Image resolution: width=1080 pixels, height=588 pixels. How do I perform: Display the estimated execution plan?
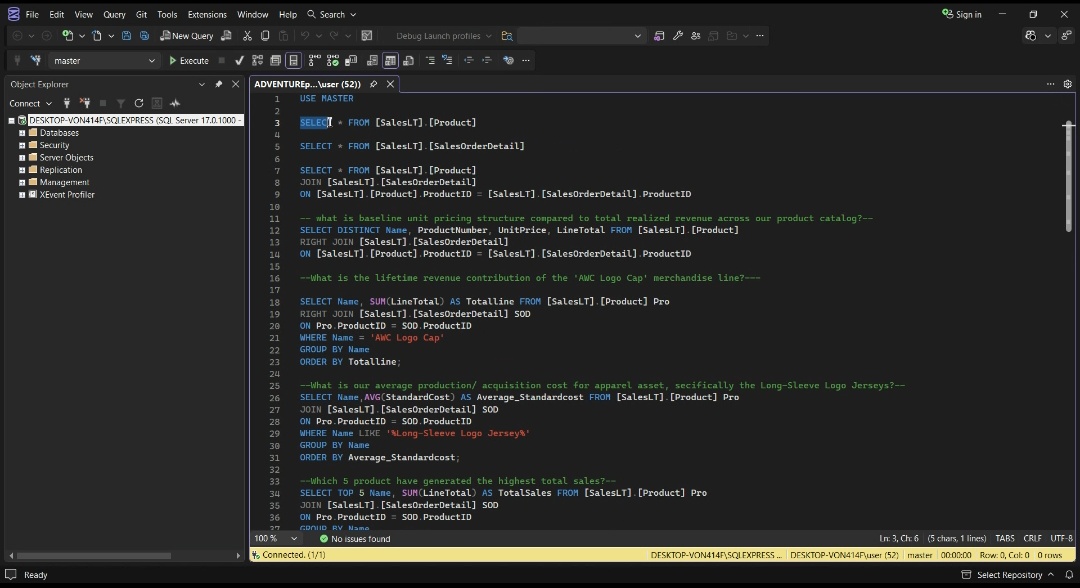tap(258, 61)
